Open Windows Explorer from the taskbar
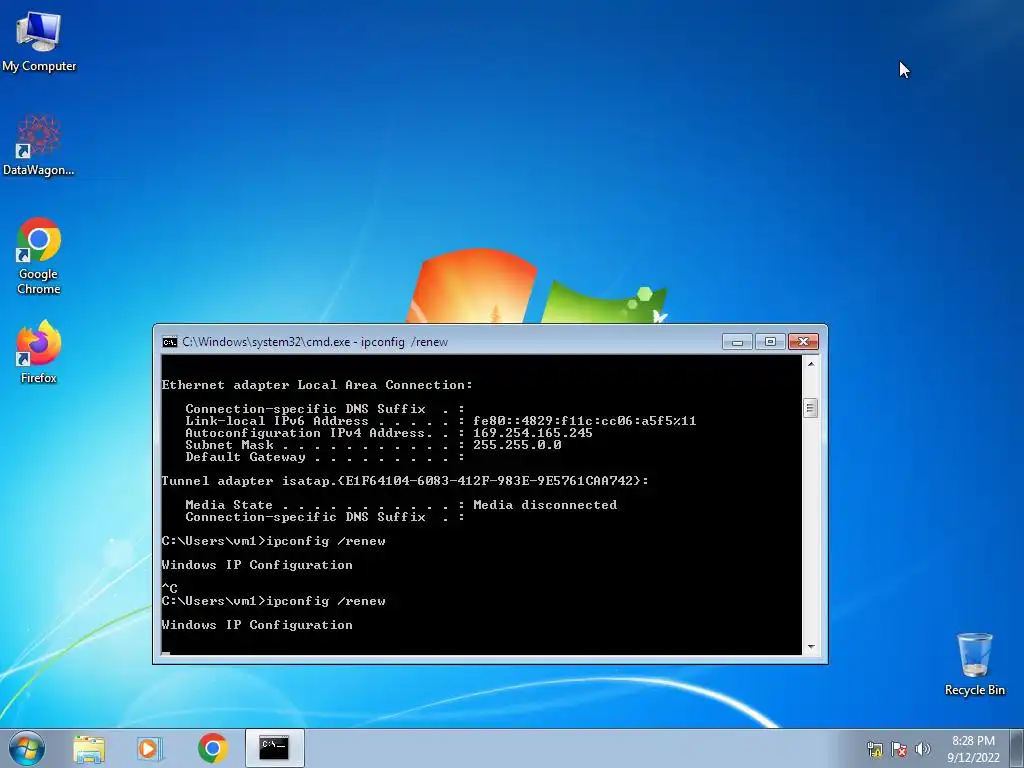This screenshot has height=768, width=1024. 89,748
